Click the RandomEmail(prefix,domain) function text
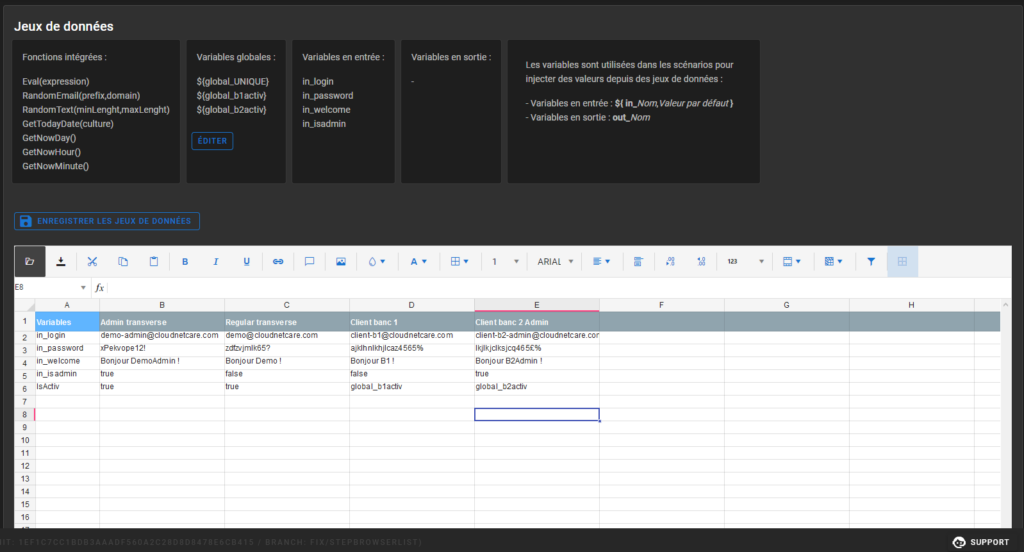Viewport: 1024px width, 552px height. (81, 95)
